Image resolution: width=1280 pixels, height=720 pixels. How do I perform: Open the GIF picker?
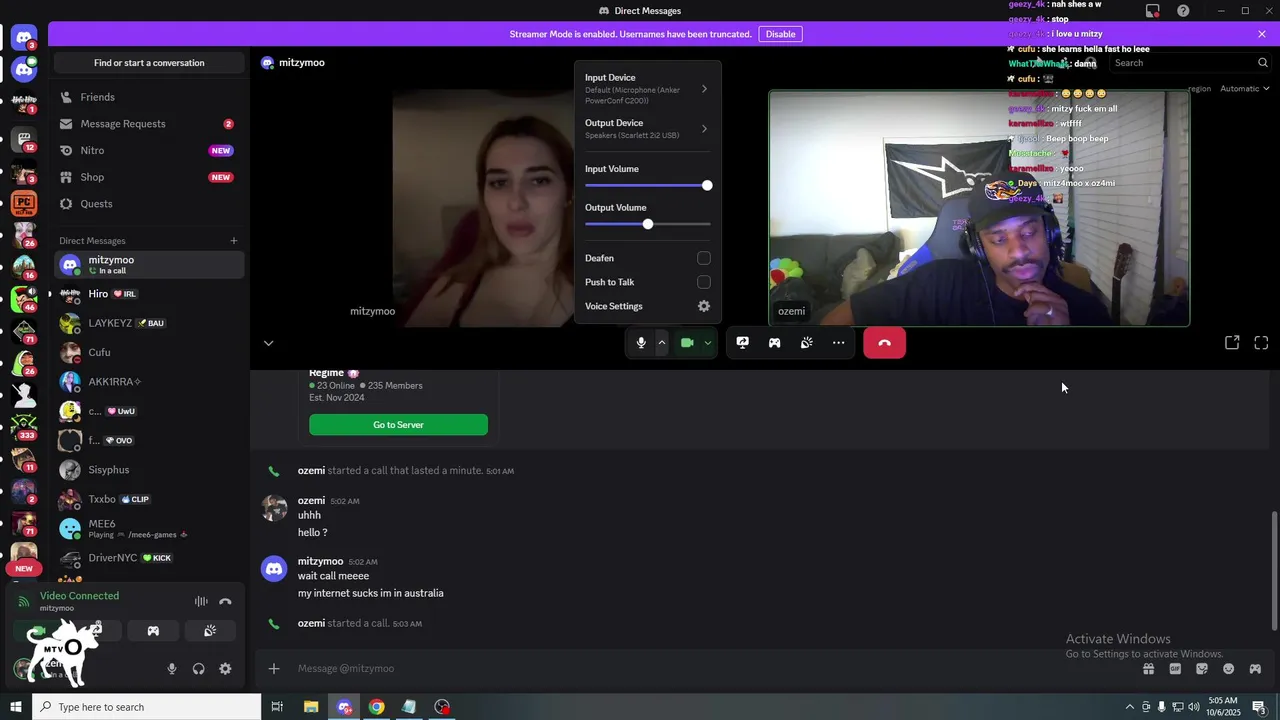tap(1175, 669)
